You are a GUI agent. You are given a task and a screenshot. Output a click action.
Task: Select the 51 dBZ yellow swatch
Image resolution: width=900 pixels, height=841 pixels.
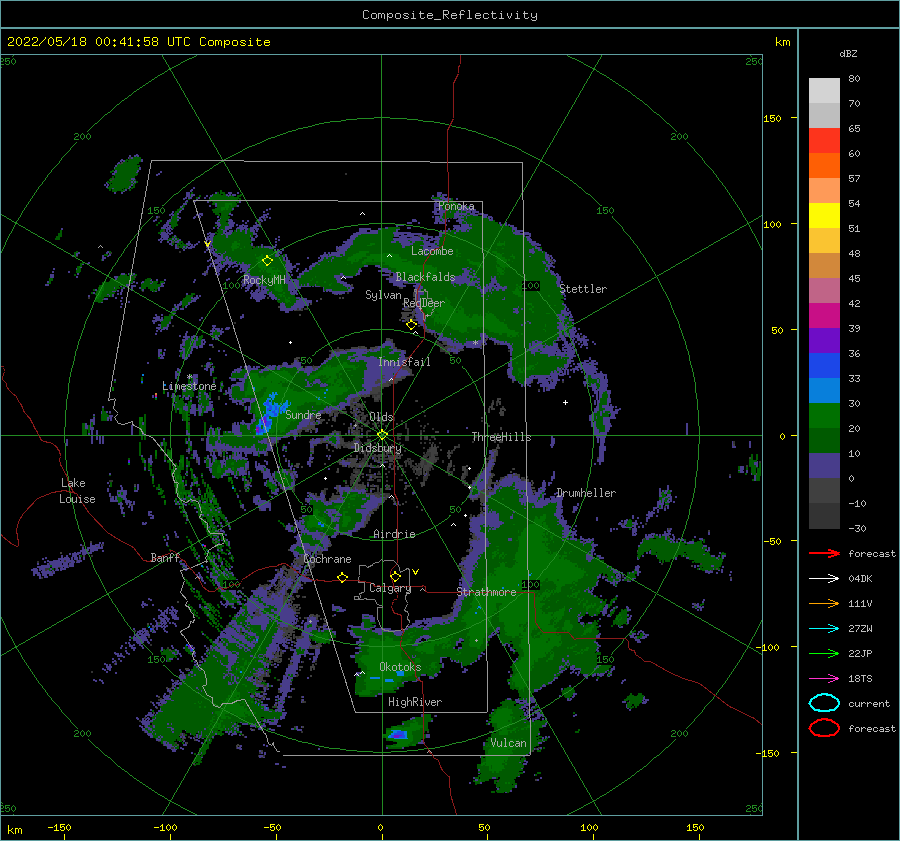click(824, 215)
